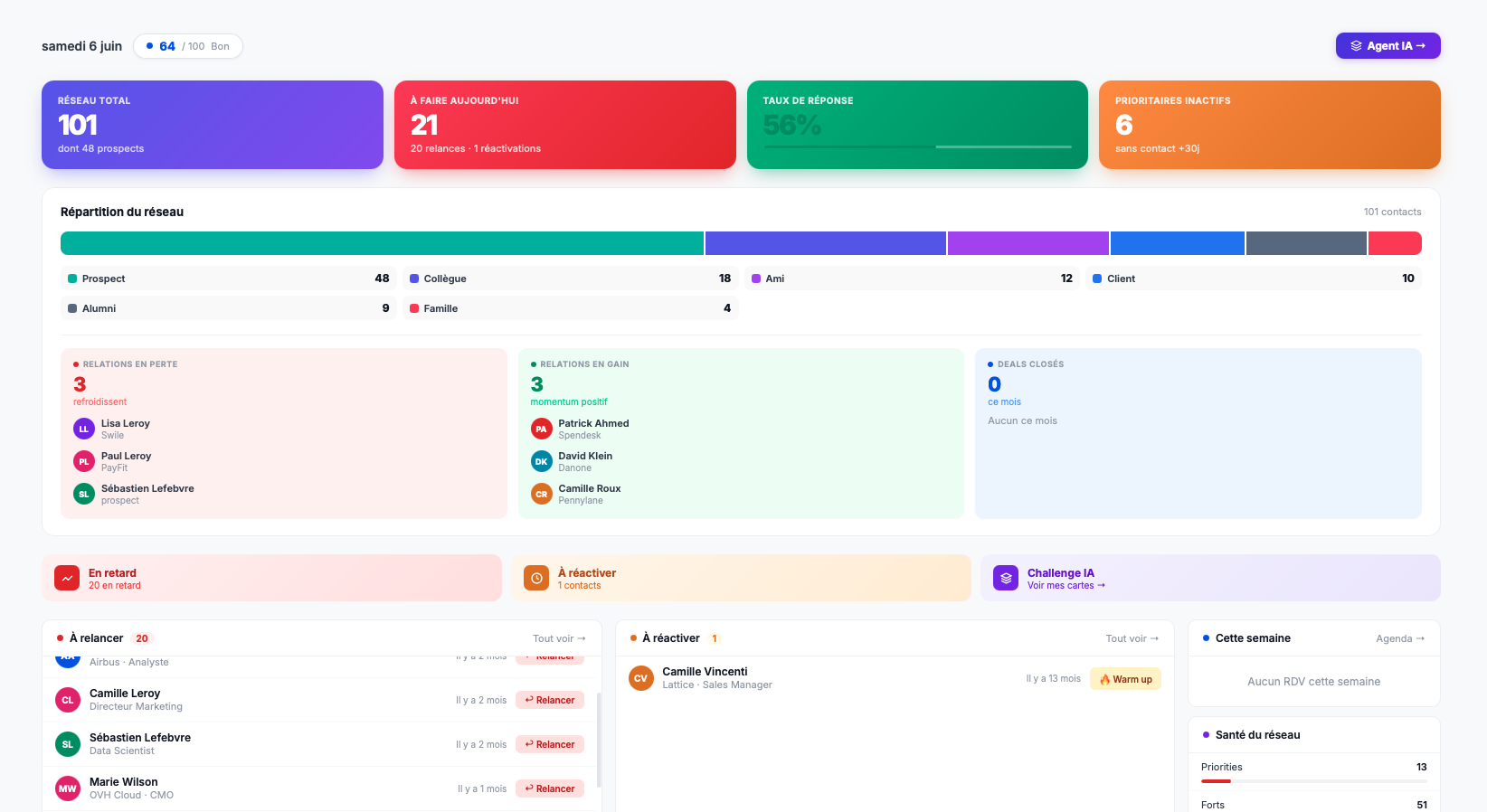Viewport: 1487px width, 812px height.
Task: Click the À relancer list scrollbar
Action: [599, 740]
